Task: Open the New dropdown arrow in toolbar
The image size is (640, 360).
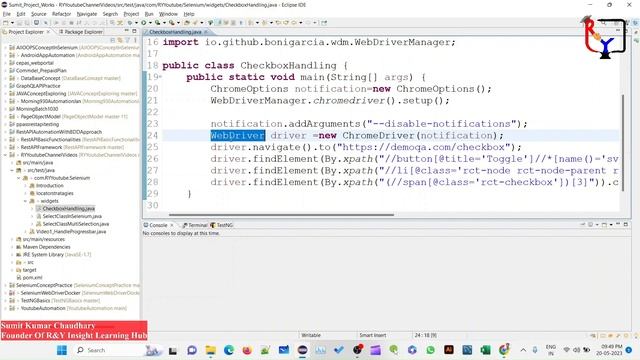Action: pyautogui.click(x=12, y=23)
